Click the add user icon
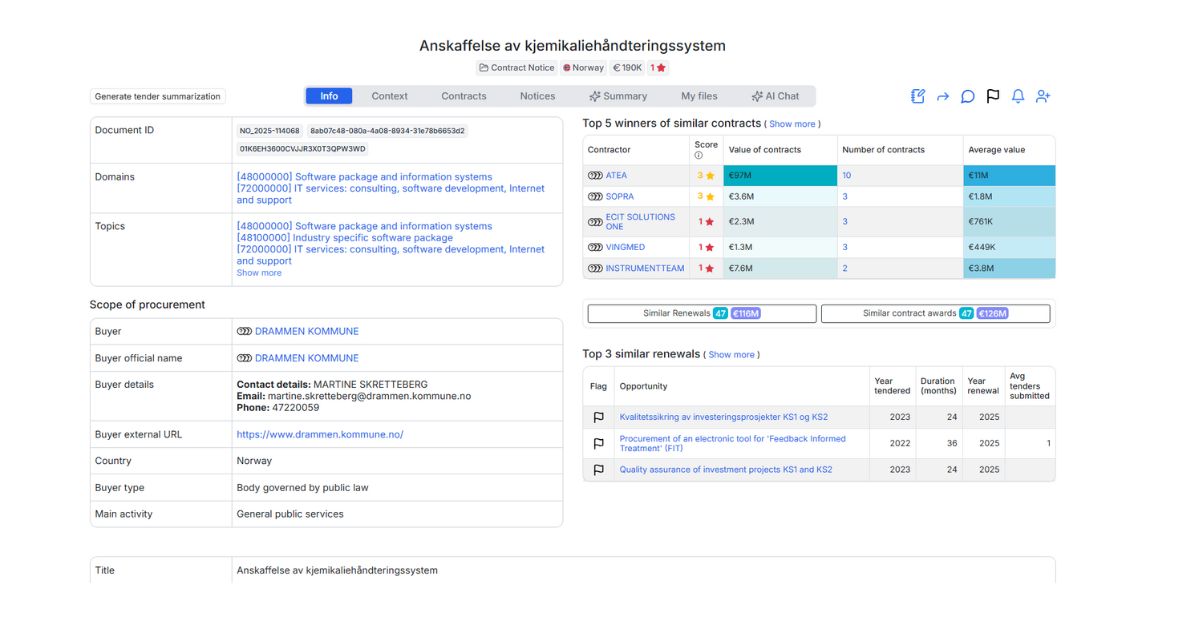 [x=1043, y=96]
